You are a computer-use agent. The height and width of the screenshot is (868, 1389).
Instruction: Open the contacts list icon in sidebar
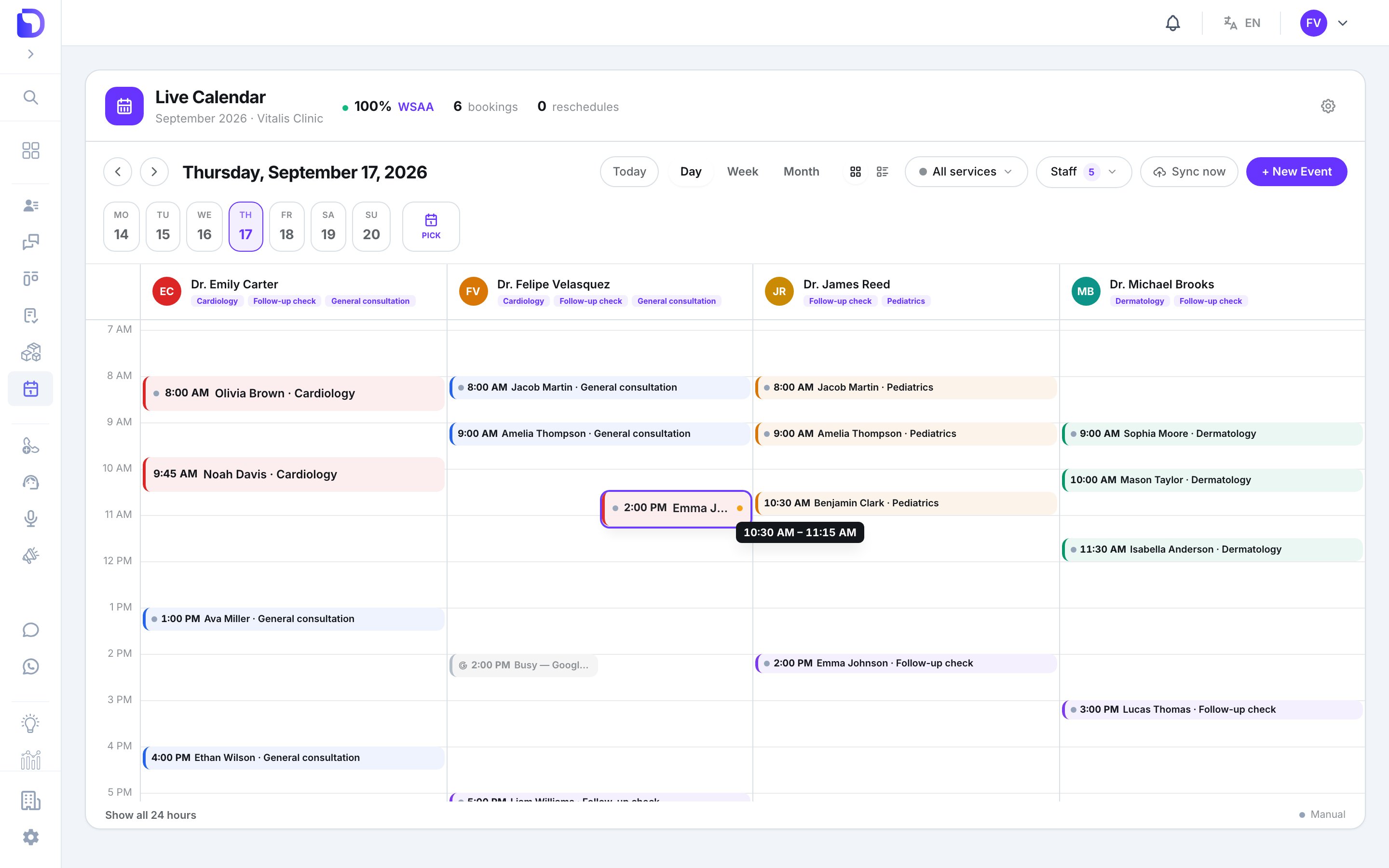coord(30,205)
